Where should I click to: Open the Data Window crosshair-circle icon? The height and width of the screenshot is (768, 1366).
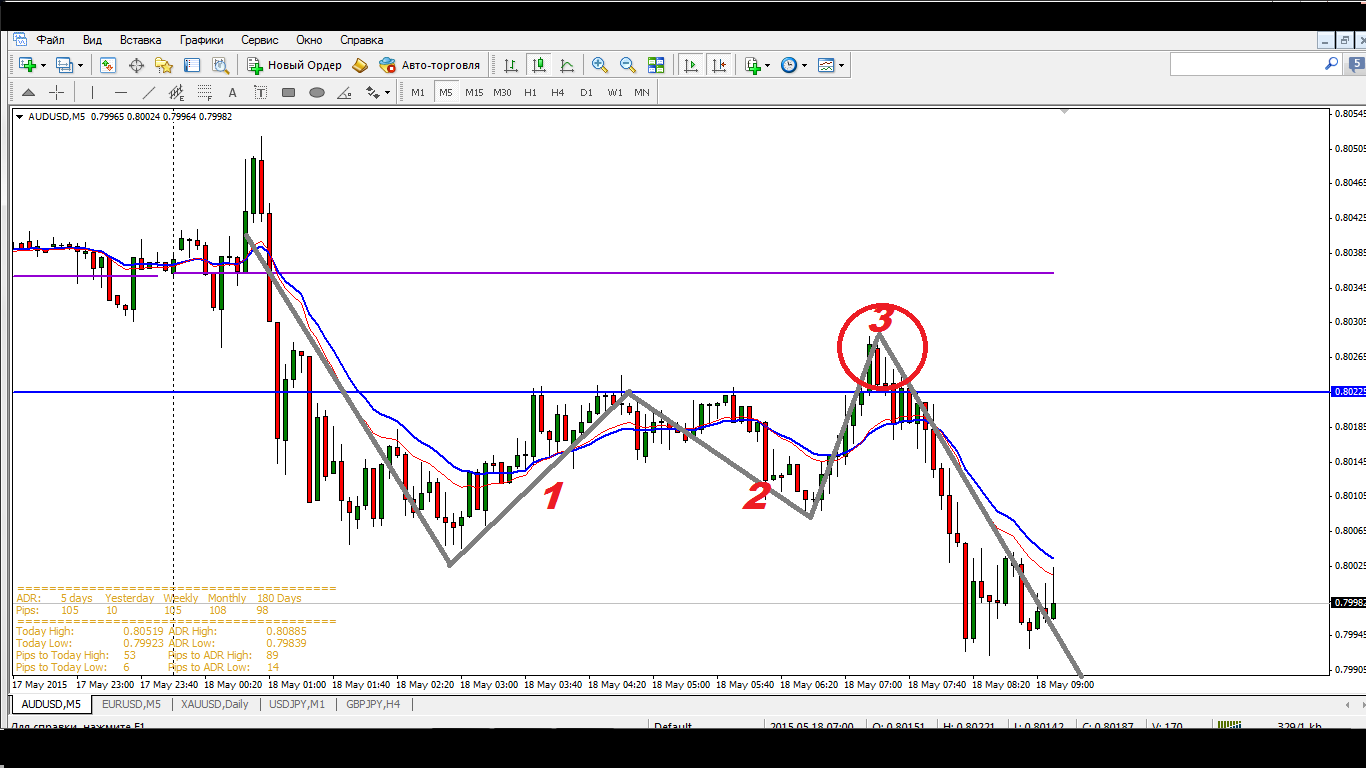point(136,65)
